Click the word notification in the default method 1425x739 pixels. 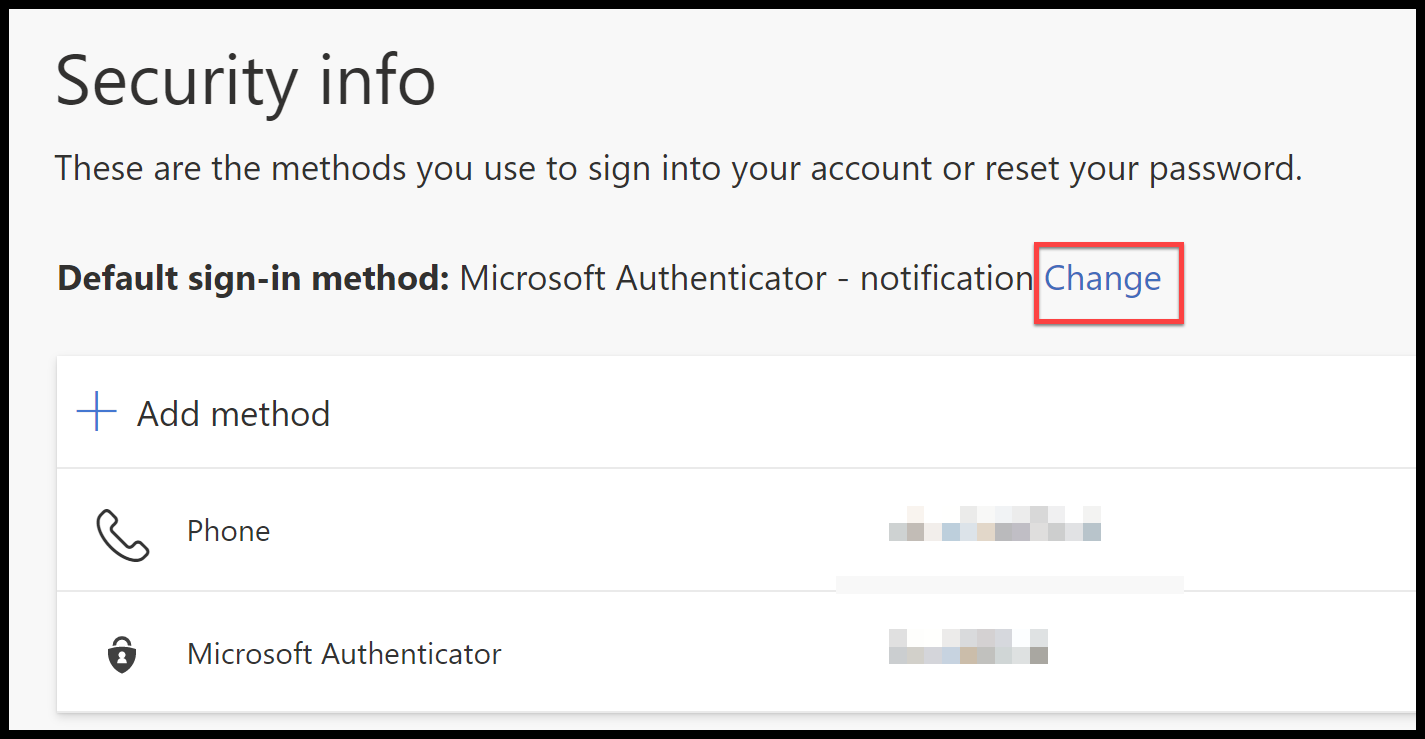946,278
